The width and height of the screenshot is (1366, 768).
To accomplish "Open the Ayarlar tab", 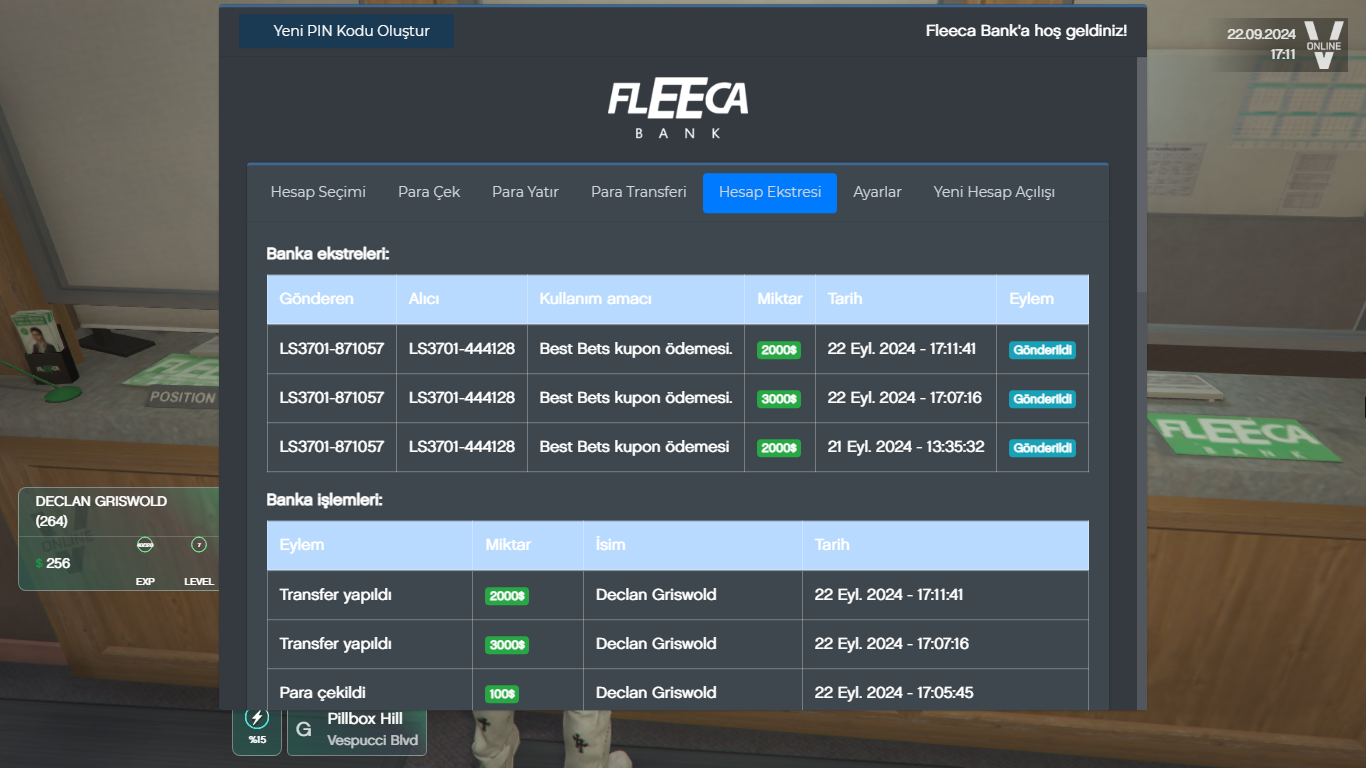I will [877, 192].
